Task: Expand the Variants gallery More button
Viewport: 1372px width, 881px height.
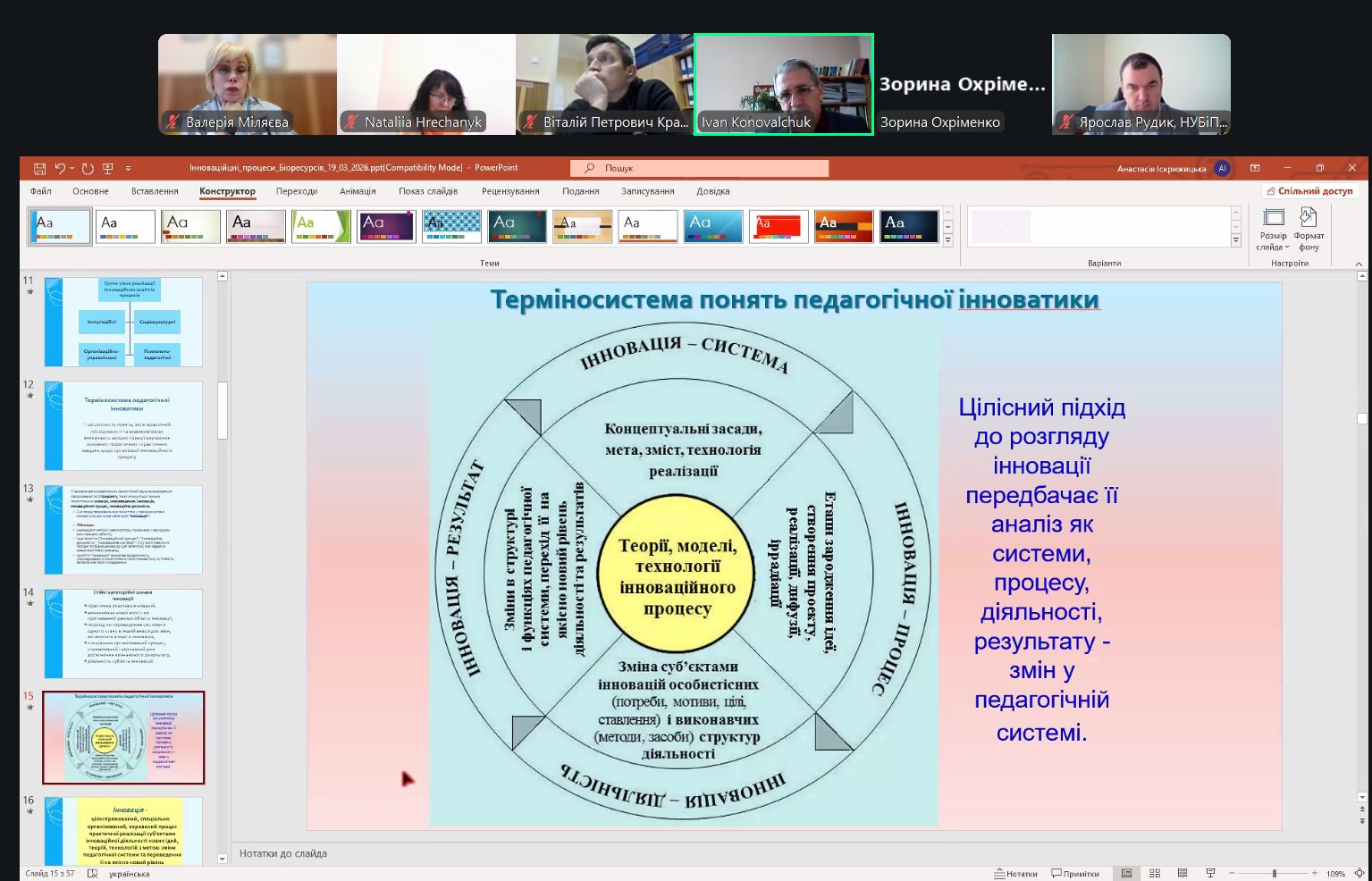Action: (1236, 239)
